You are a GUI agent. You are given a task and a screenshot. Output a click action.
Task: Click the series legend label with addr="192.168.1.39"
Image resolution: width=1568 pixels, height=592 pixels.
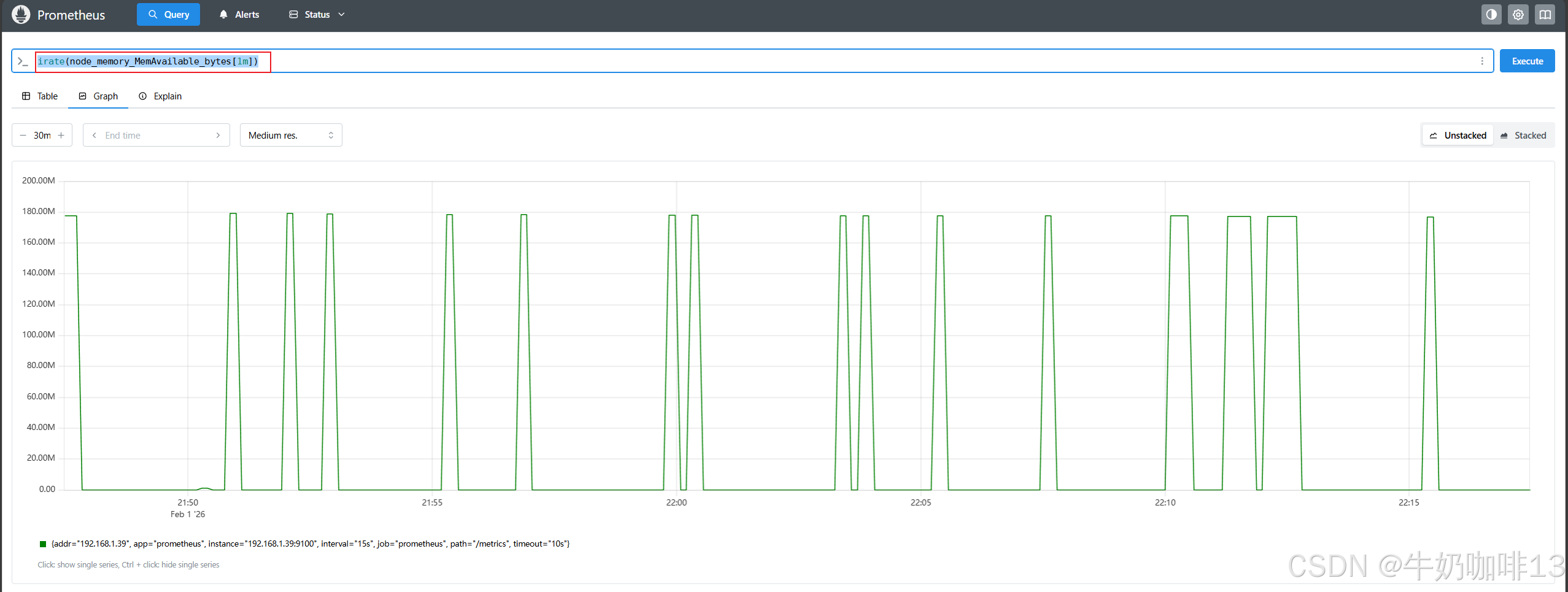(x=311, y=544)
